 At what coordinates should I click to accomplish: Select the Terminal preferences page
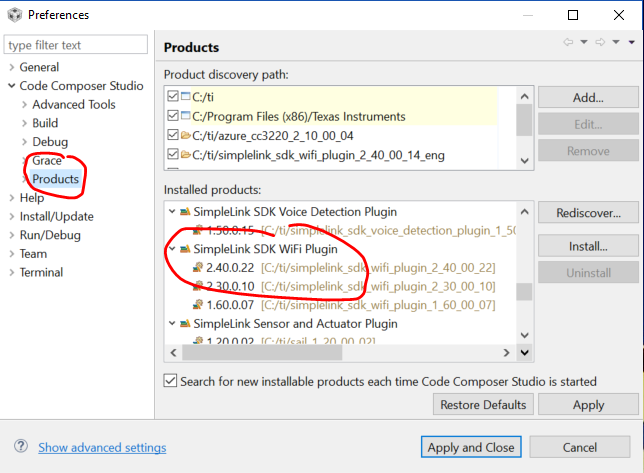pos(41,272)
